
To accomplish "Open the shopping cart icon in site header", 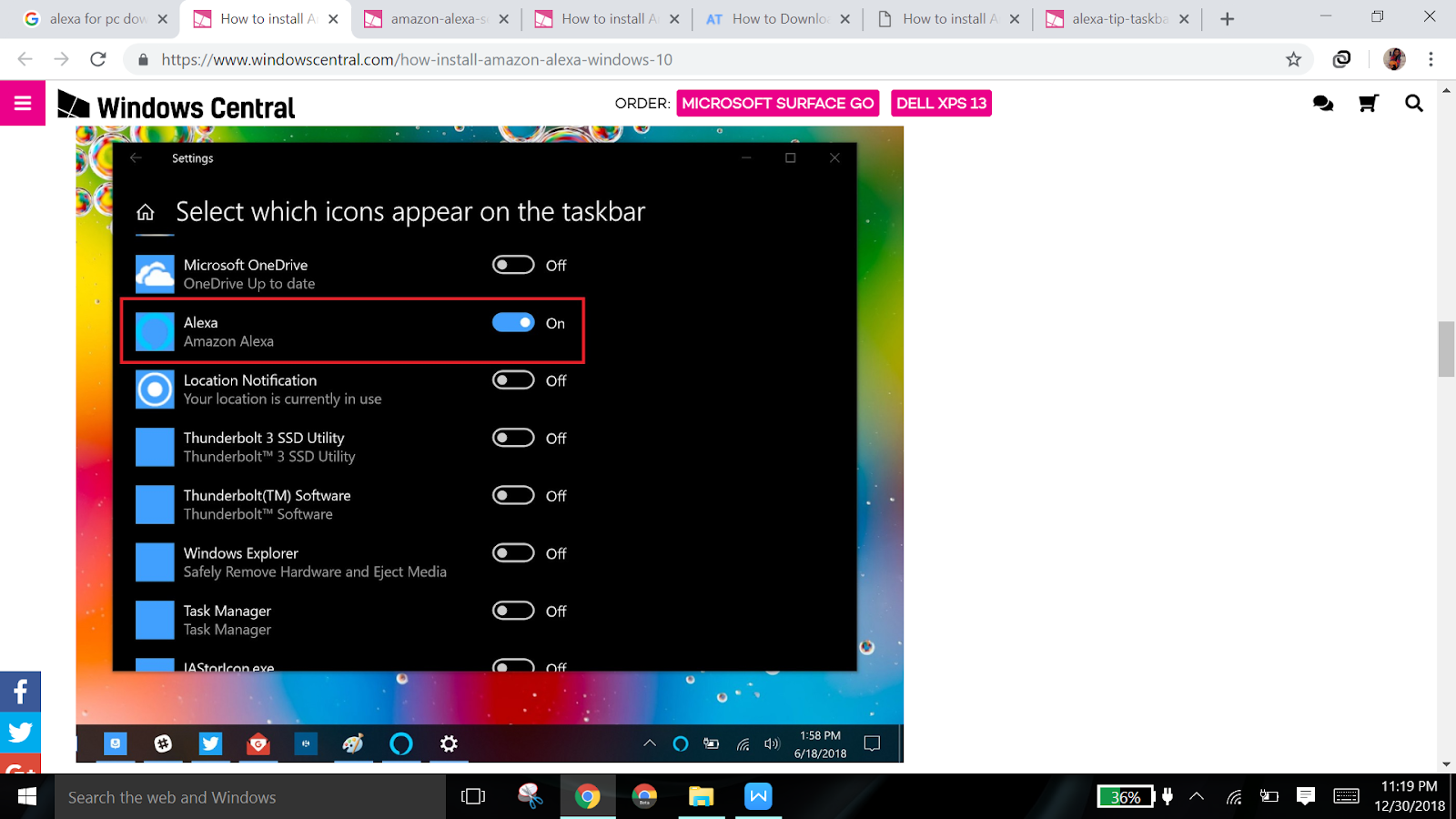I will click(1368, 104).
